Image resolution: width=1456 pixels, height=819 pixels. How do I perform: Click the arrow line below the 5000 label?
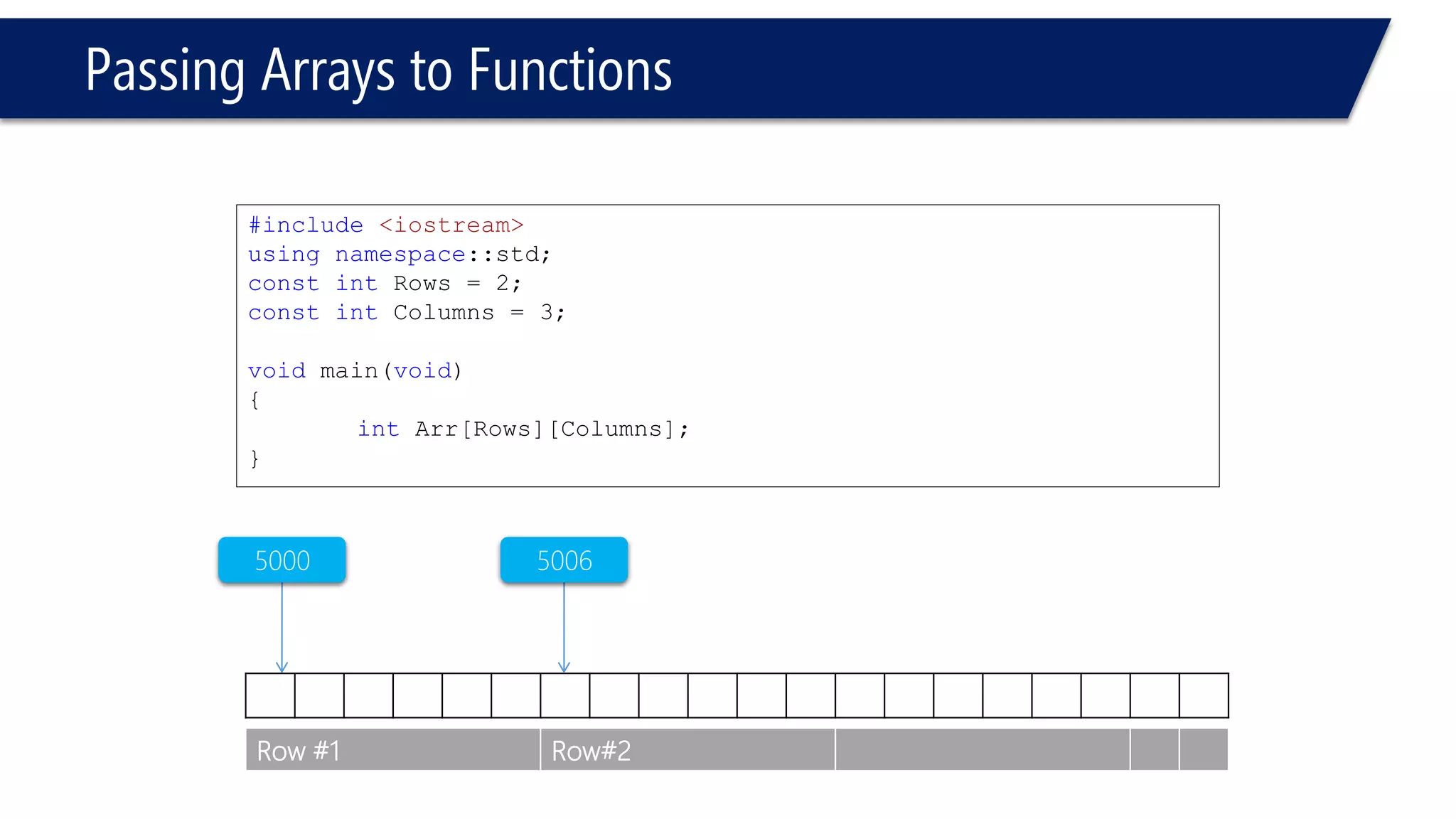click(282, 626)
